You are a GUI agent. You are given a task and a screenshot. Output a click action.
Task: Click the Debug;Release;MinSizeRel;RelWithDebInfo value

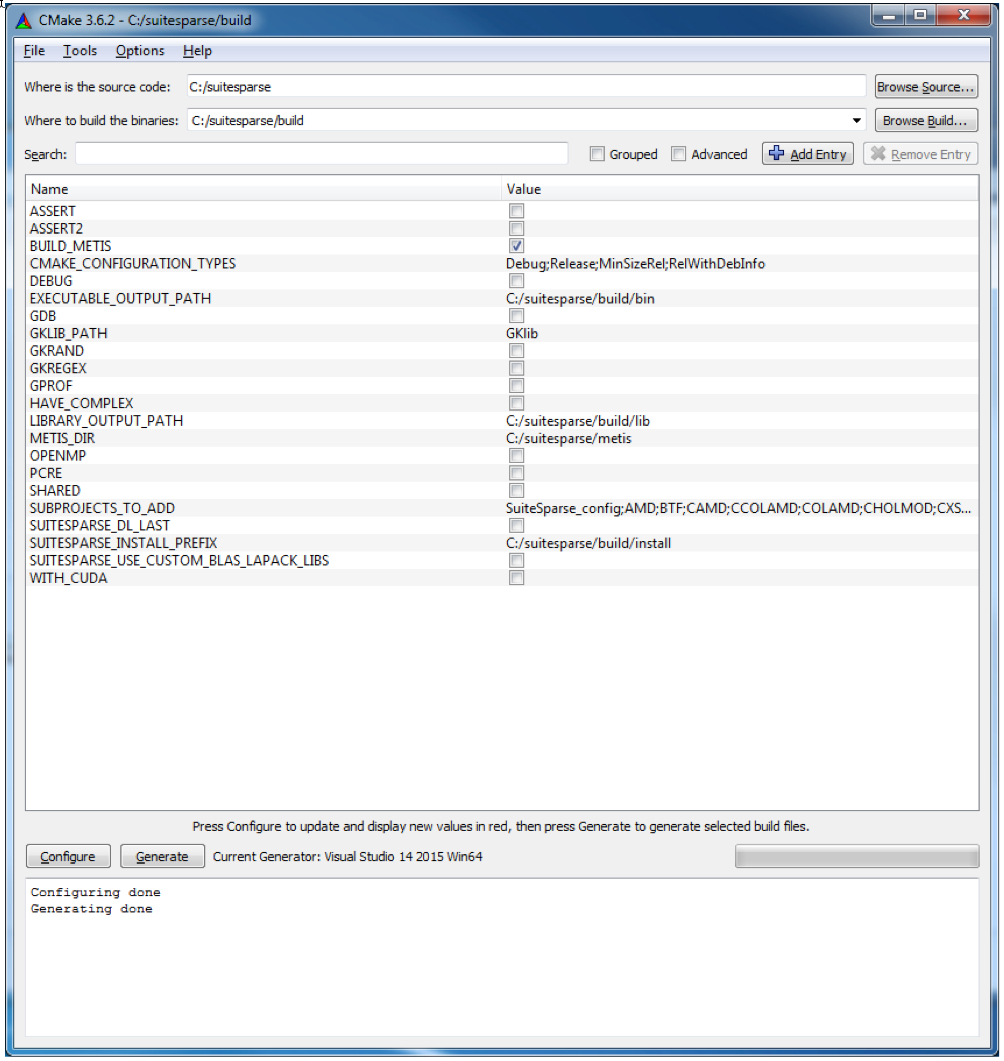coord(637,264)
